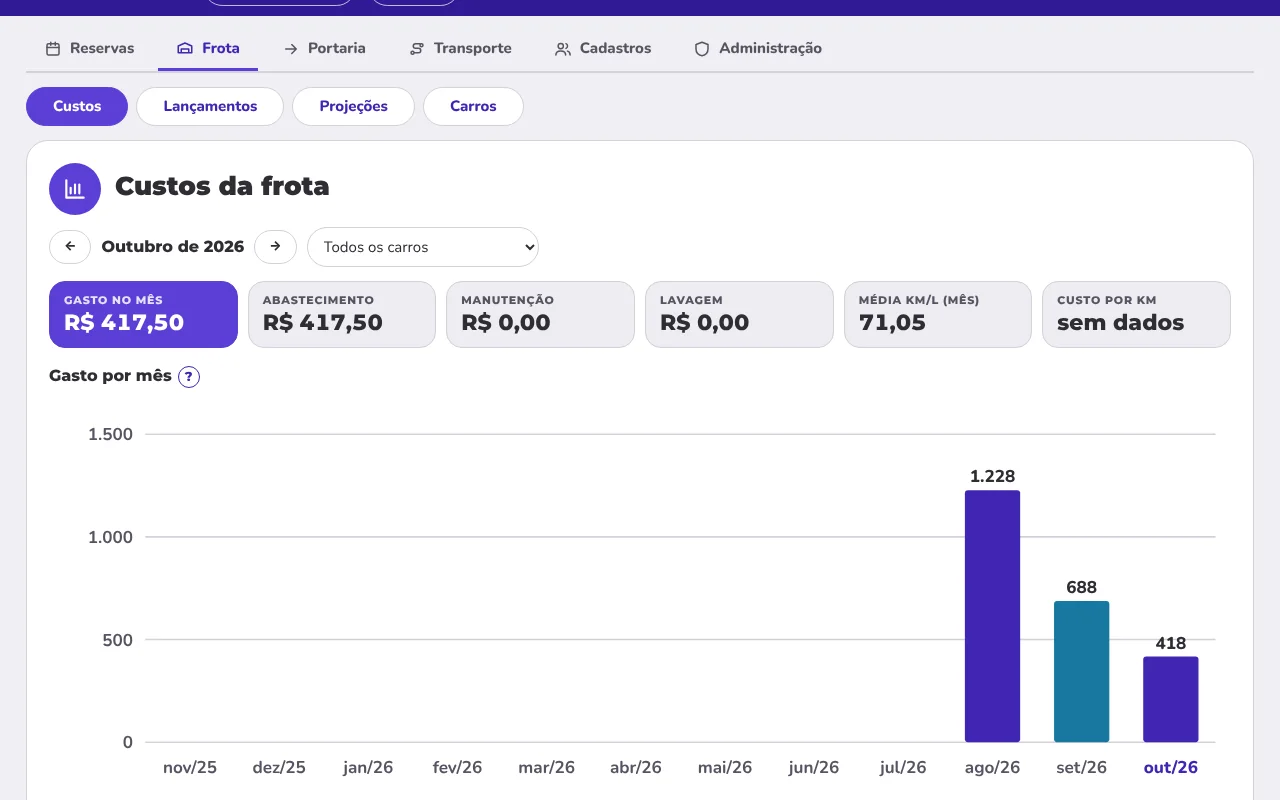
Task: Go to previous month with left arrow
Action: (x=70, y=247)
